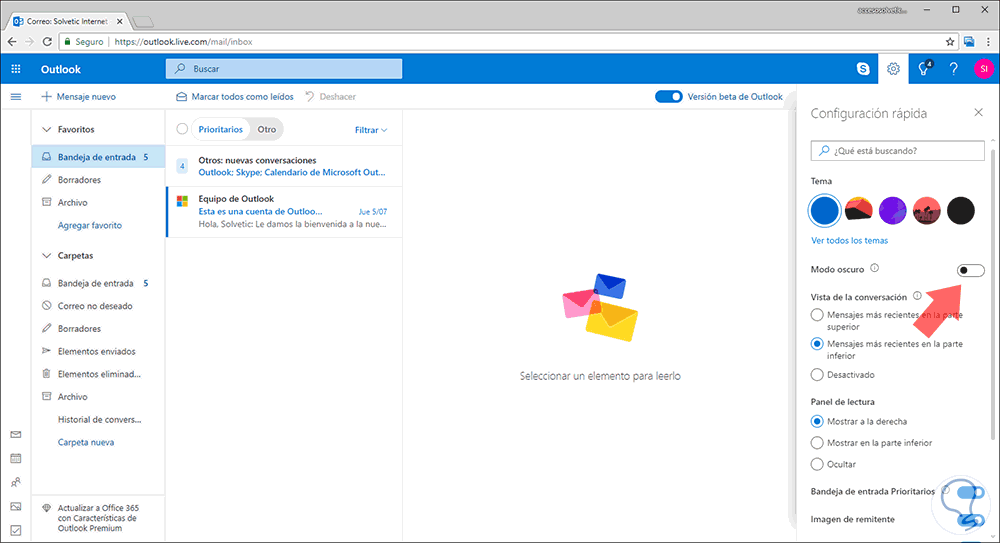Open the SI account avatar
The width and height of the screenshot is (1000, 543).
coord(984,69)
